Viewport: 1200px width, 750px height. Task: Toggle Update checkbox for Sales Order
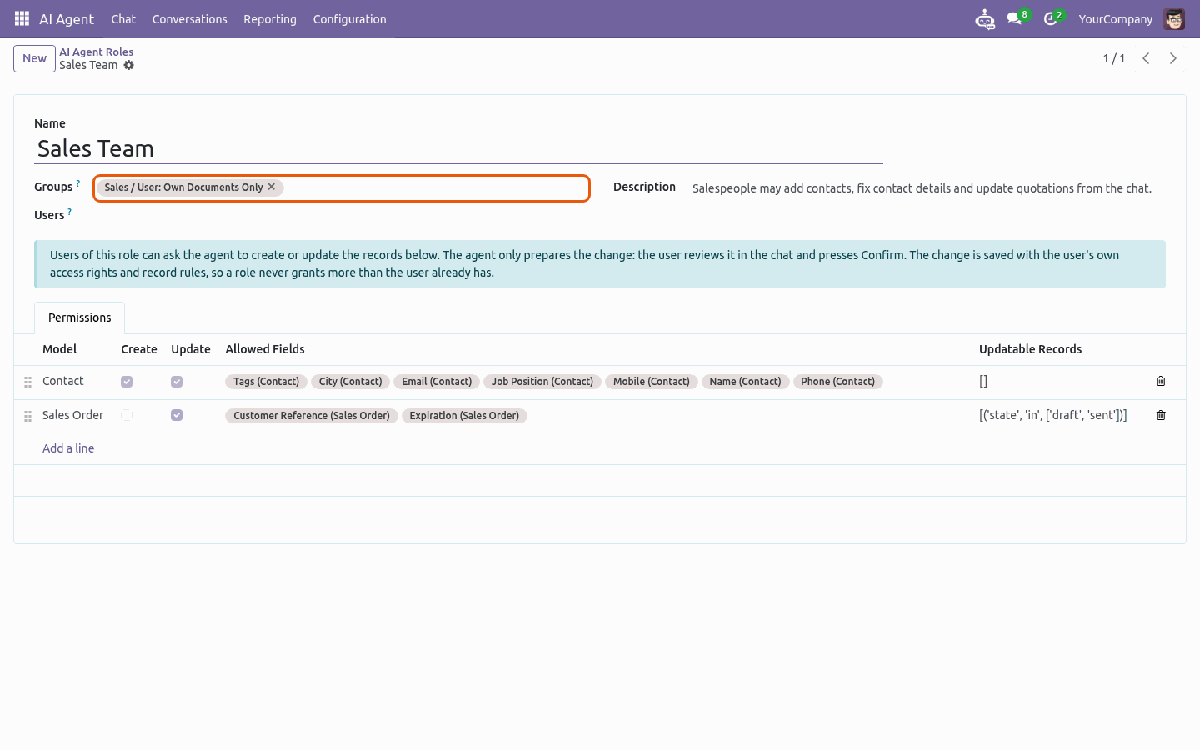(177, 415)
